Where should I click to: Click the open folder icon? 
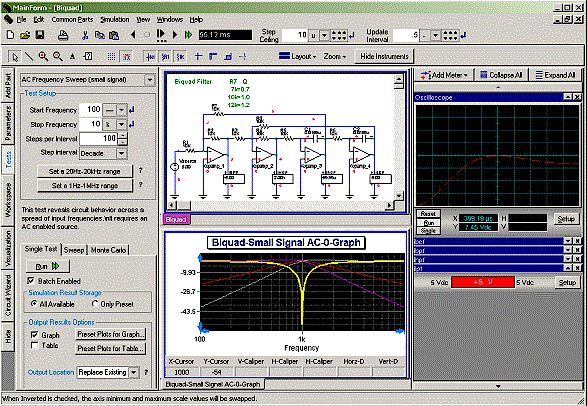[25, 35]
